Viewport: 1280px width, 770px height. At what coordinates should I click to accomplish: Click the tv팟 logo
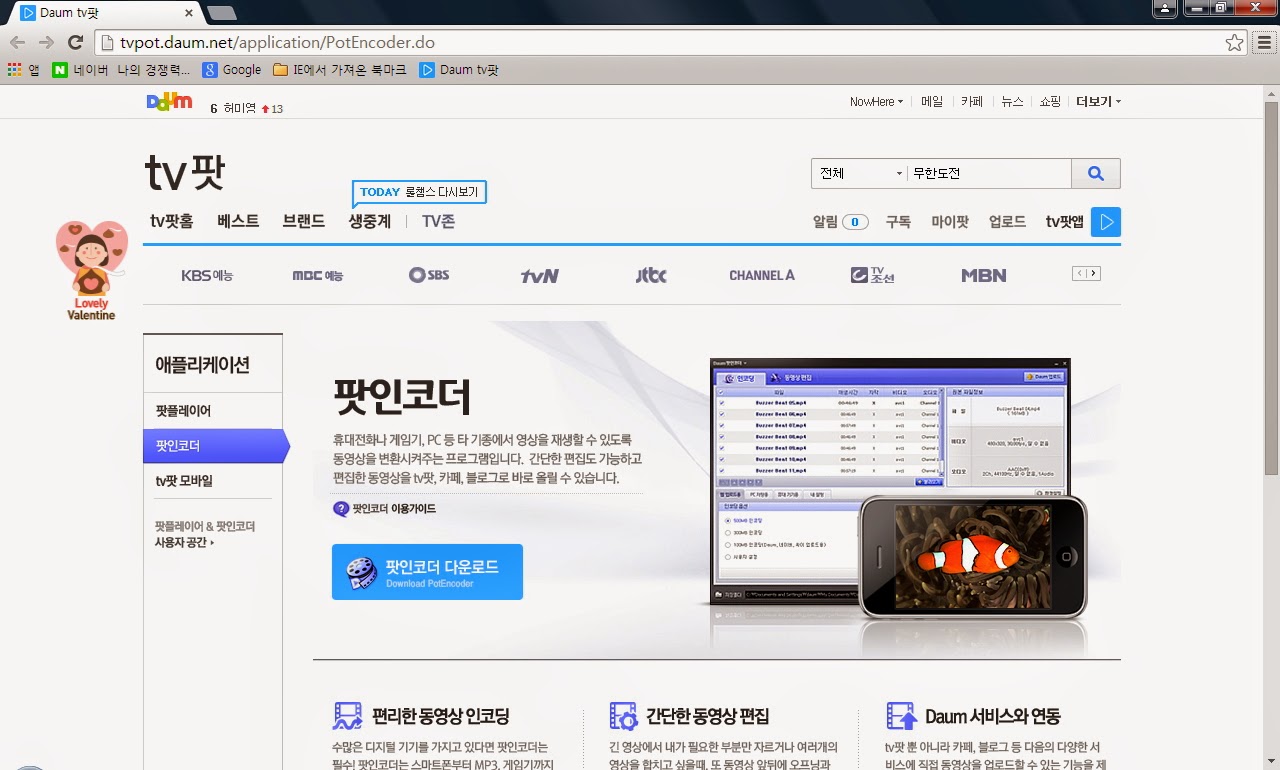185,173
